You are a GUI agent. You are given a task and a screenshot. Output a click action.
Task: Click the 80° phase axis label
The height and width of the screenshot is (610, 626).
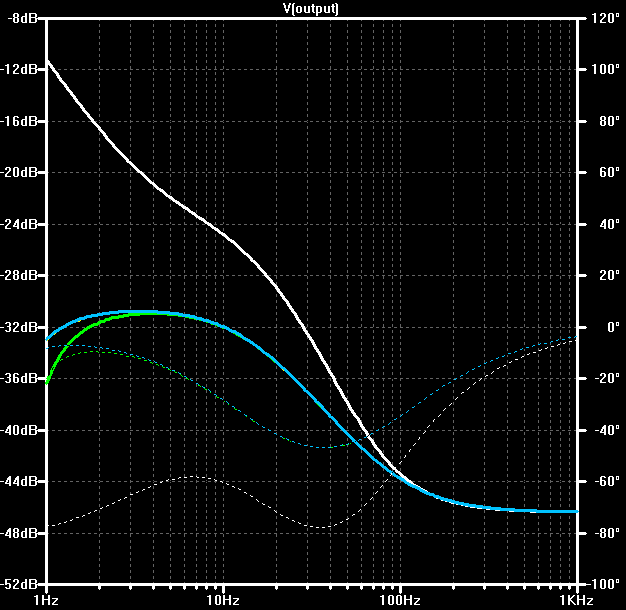coord(609,121)
